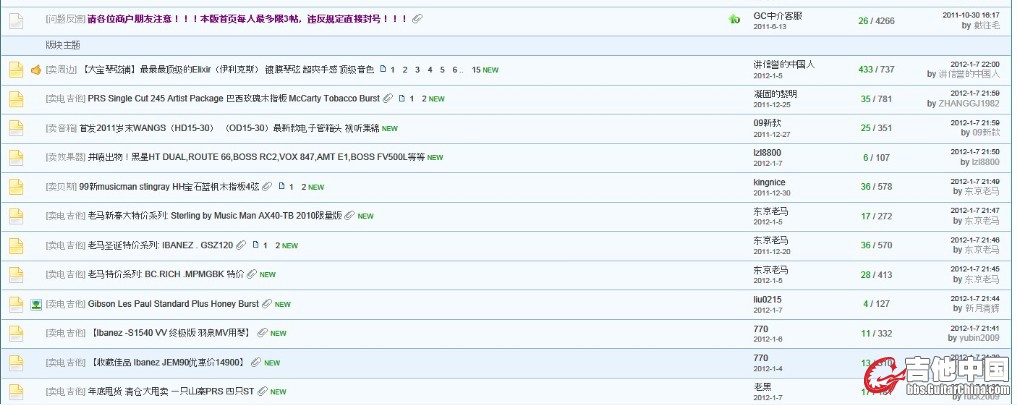Image resolution: width=1017 pixels, height=405 pixels.
Task: Open author profile GC中介客服
Action: (778, 16)
